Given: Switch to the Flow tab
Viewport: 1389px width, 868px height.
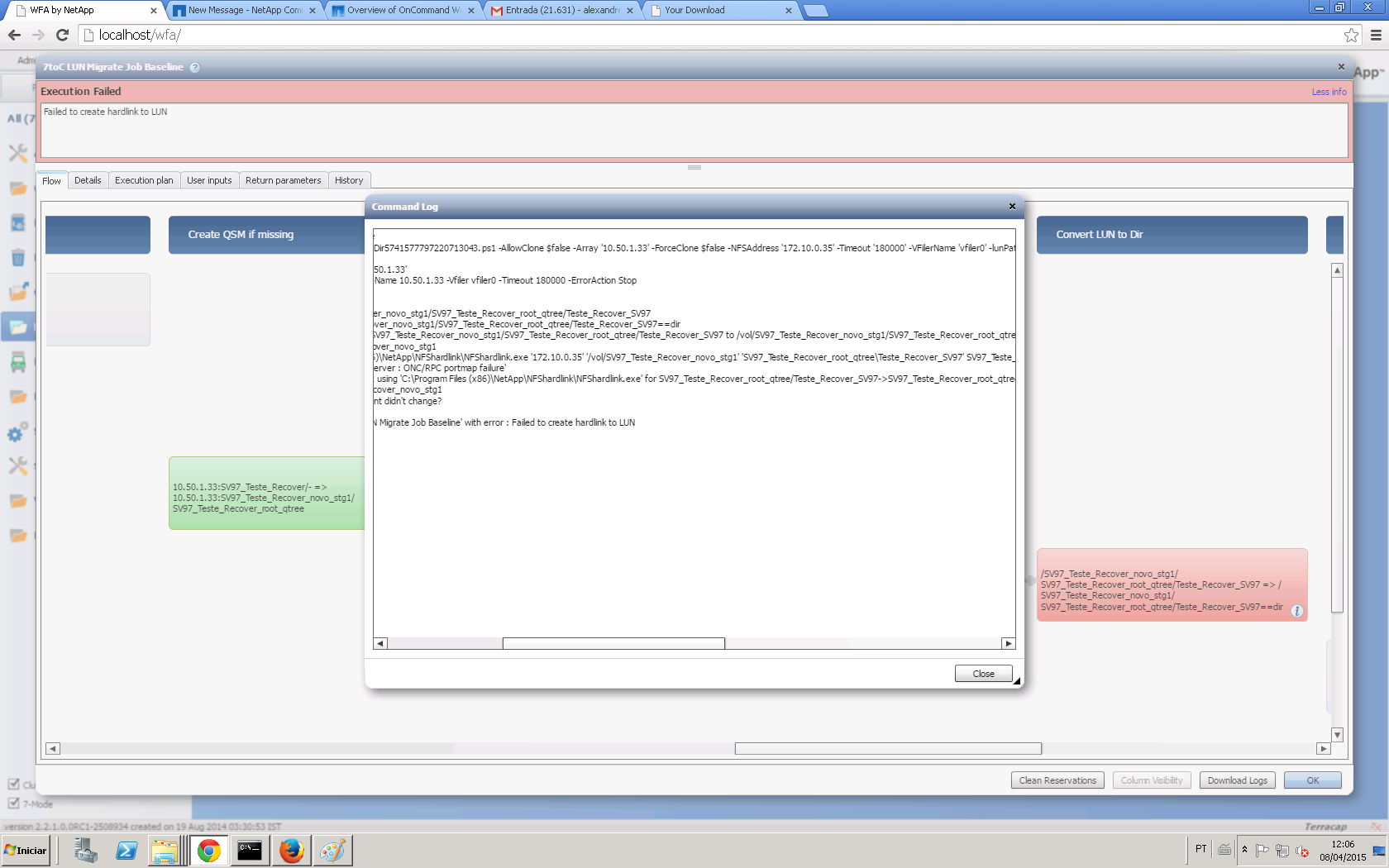Looking at the screenshot, I should tap(51, 180).
